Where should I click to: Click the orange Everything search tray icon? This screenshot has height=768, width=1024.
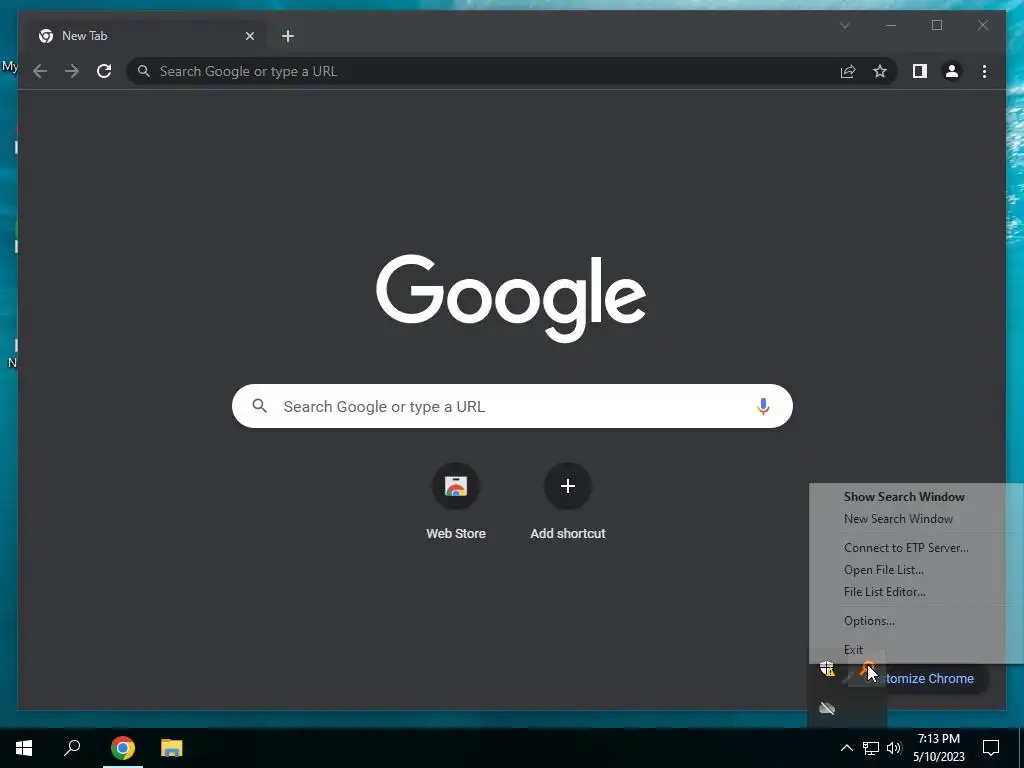[867, 669]
